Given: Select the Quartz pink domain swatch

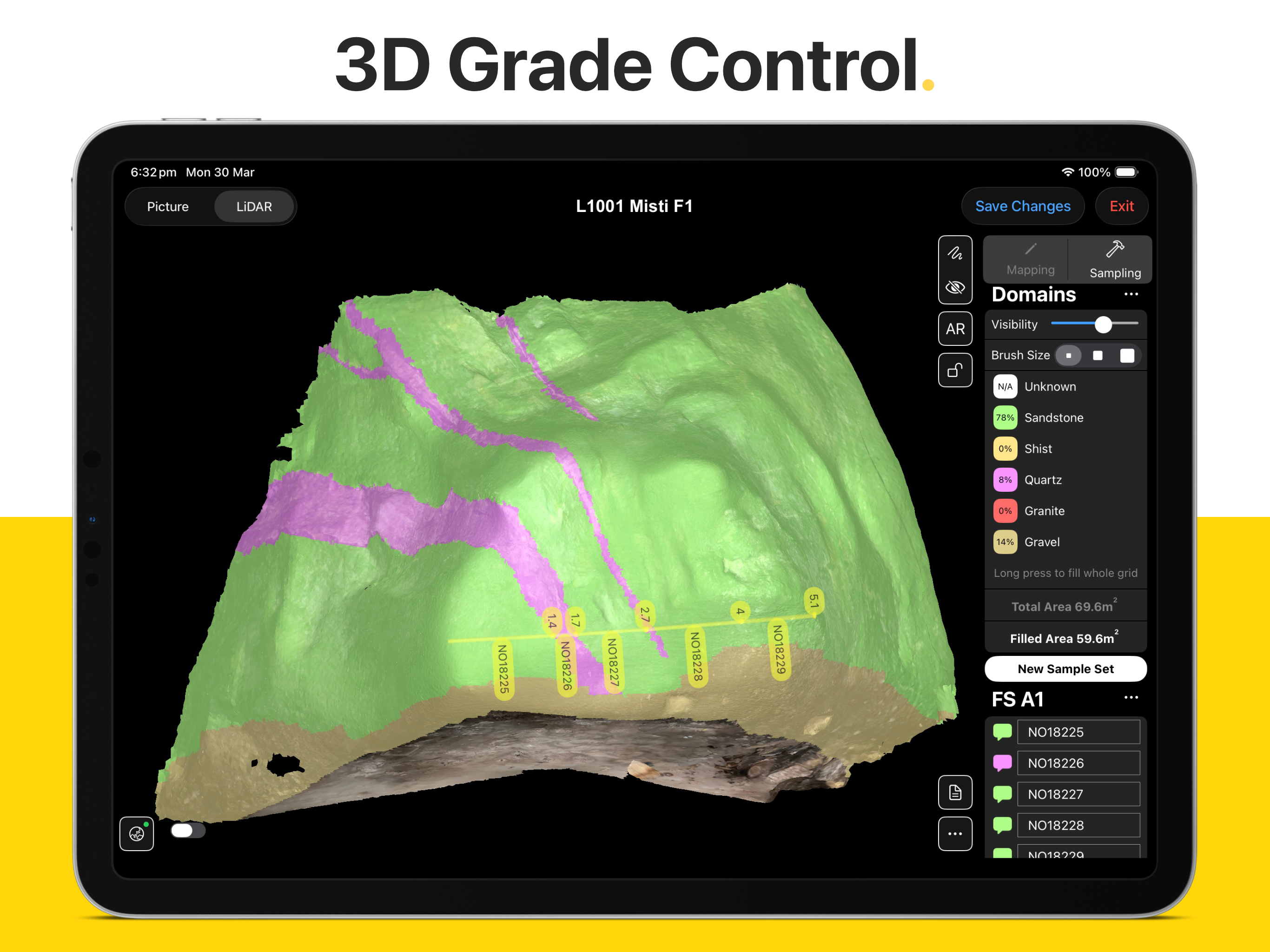Looking at the screenshot, I should [1005, 479].
